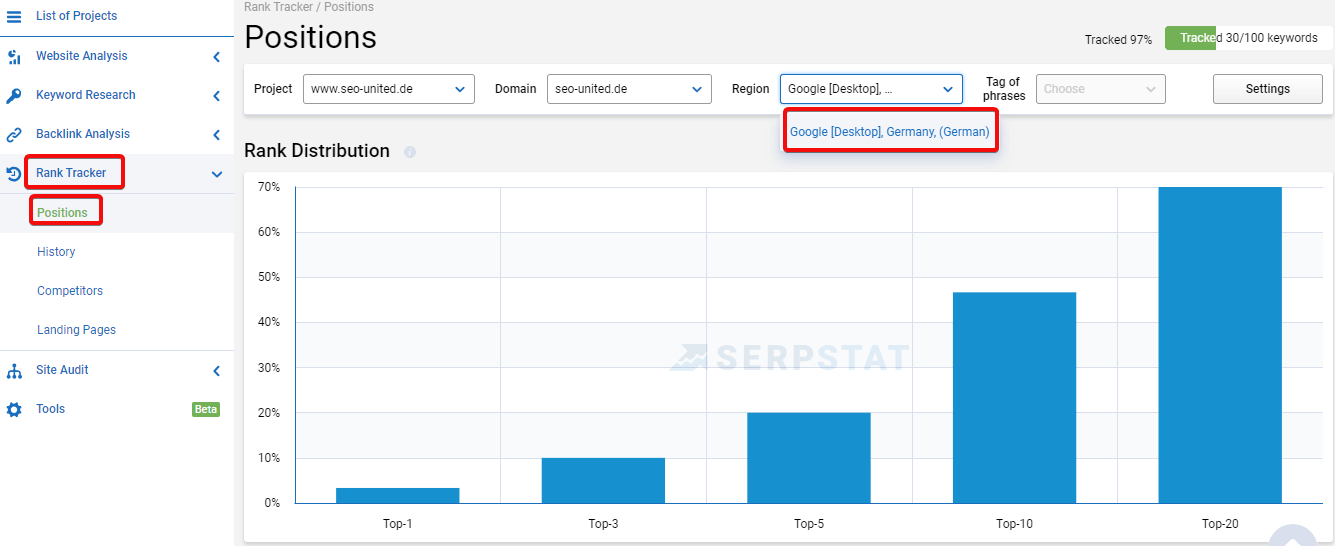Click the Beta badge next to Tools
Viewport: 1335px width, 546px height.
(x=206, y=409)
